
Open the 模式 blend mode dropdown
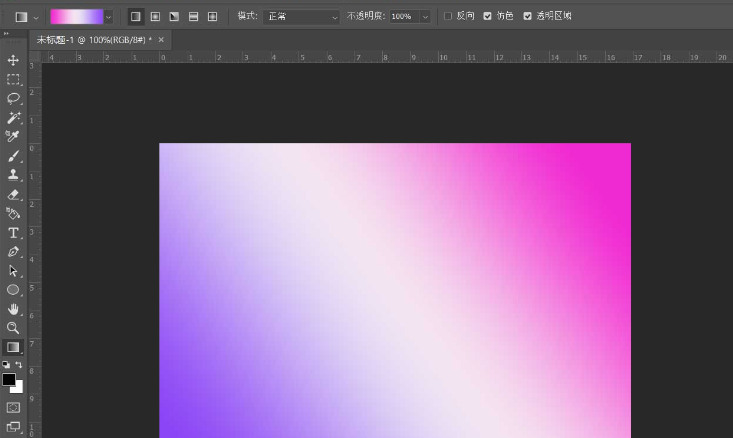pos(302,17)
